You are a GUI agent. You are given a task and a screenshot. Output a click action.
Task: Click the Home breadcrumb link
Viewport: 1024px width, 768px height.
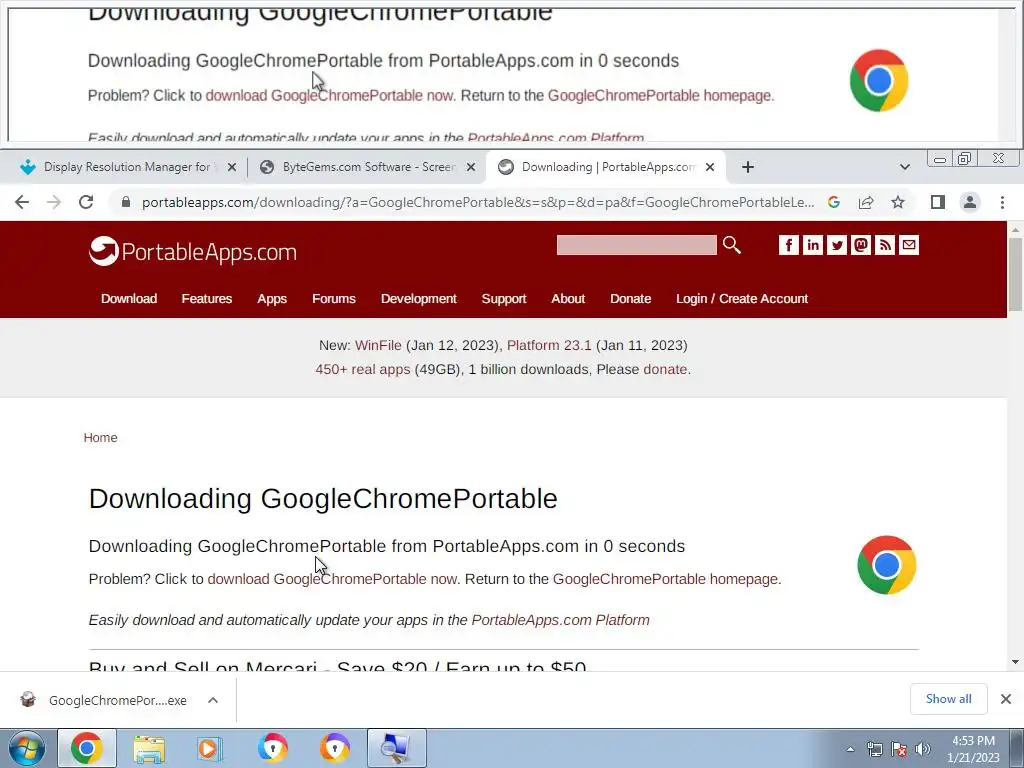click(100, 438)
